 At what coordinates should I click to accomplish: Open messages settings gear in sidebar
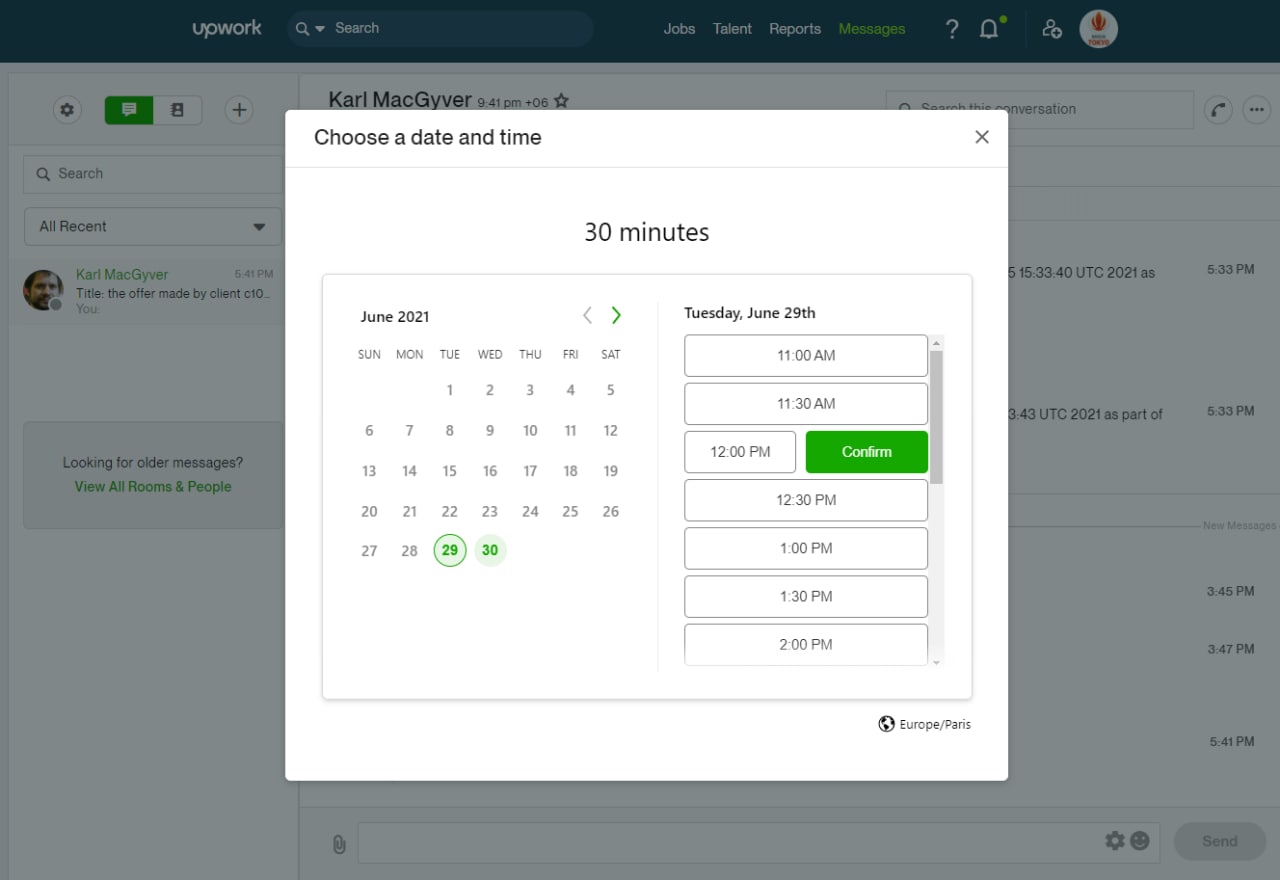pyautogui.click(x=67, y=110)
